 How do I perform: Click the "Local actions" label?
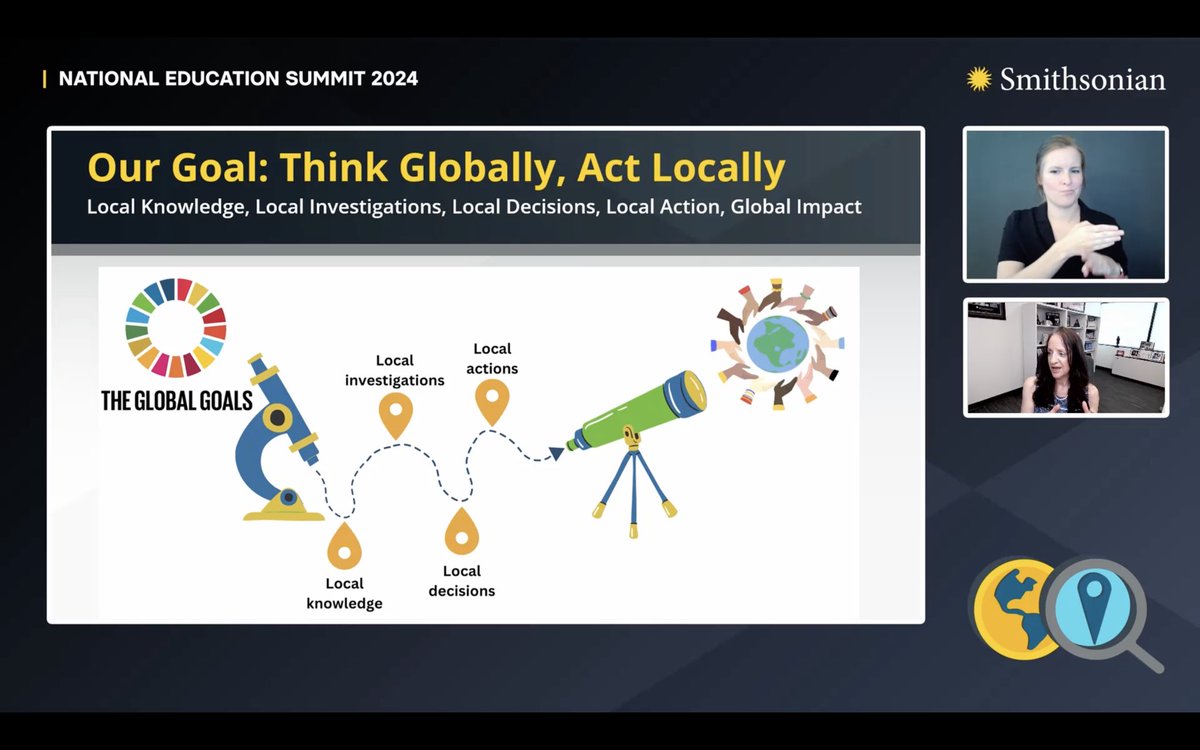[492, 358]
